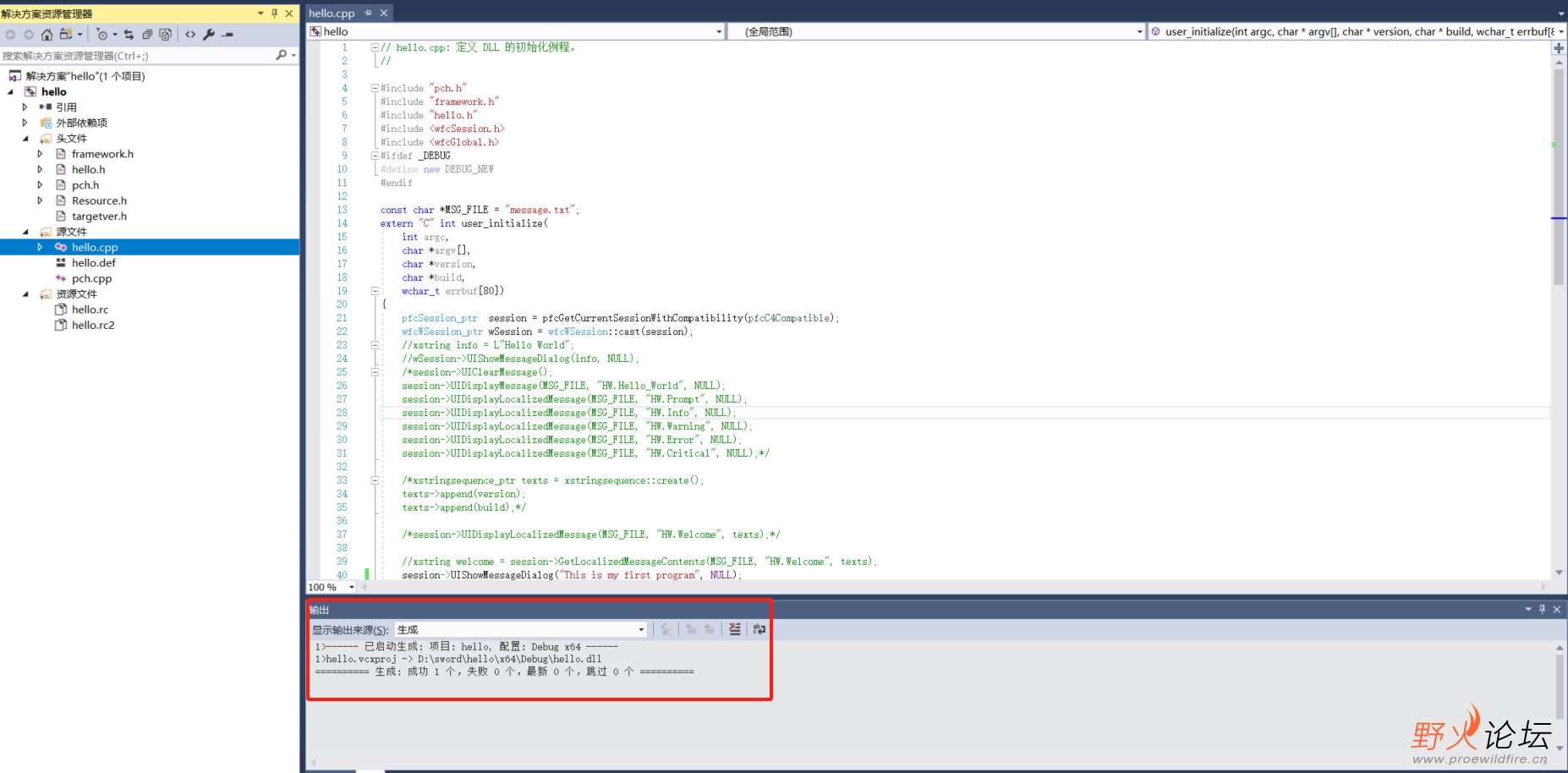This screenshot has width=1568, height=773.
Task: Click the View Code angle-brackets icon
Action: [190, 35]
